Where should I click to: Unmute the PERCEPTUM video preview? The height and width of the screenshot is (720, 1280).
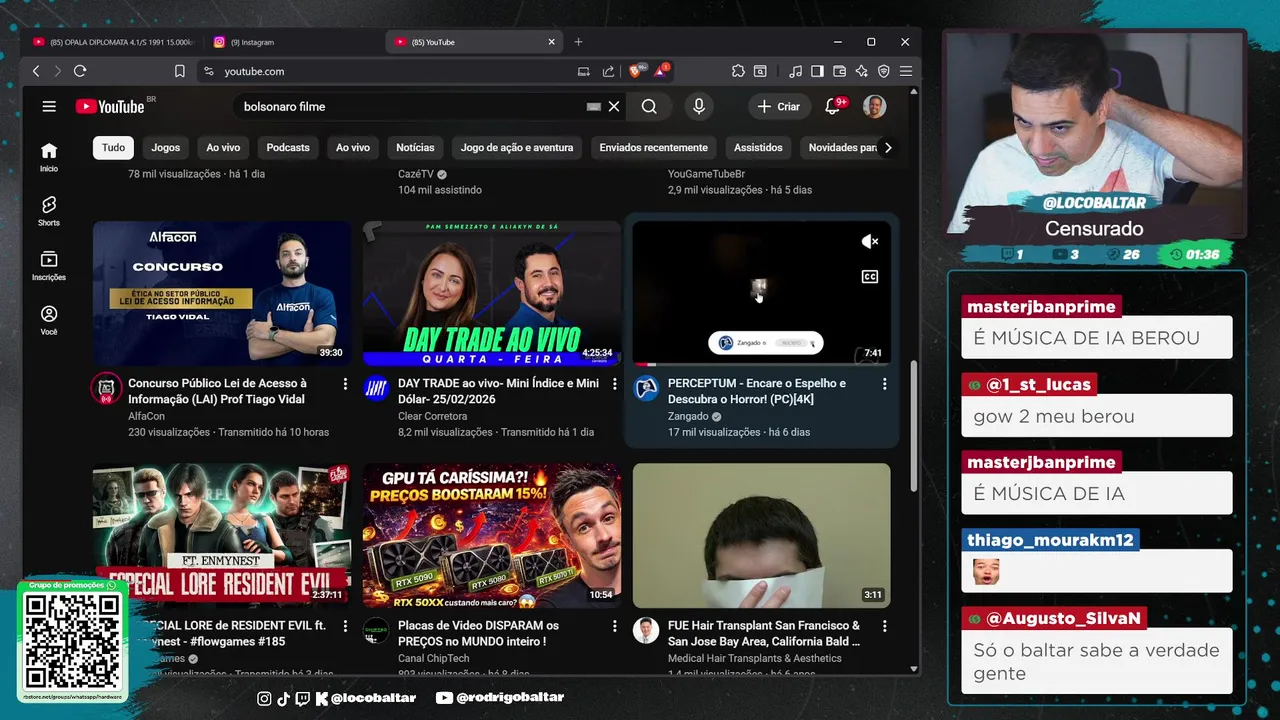(870, 241)
